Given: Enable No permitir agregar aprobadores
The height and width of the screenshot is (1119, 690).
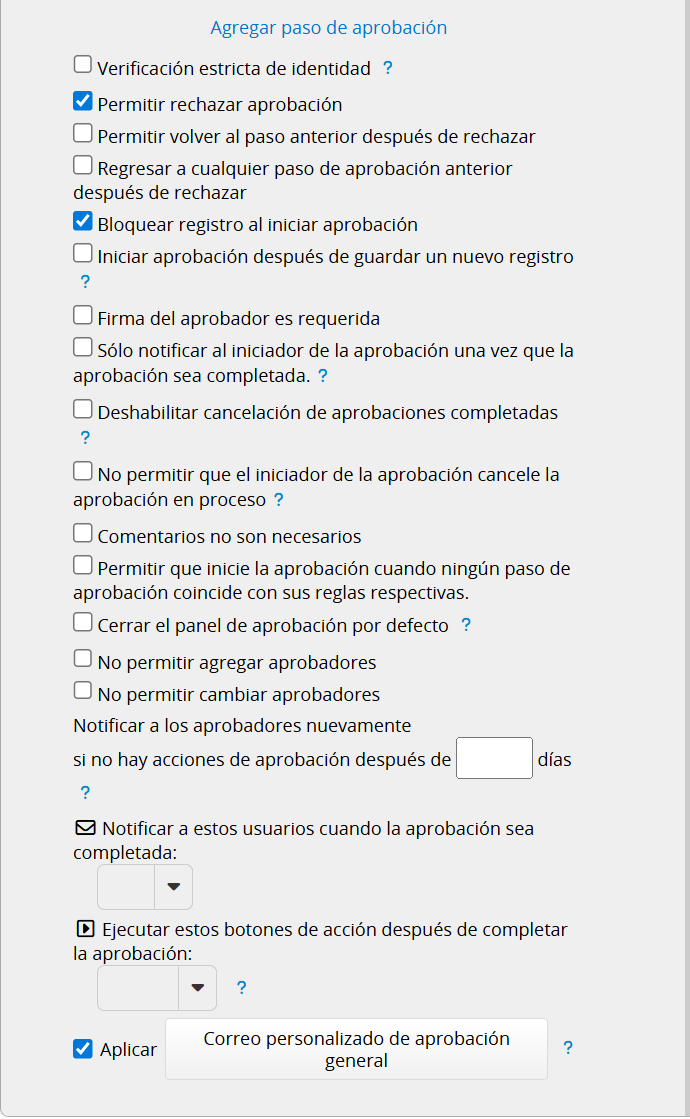Looking at the screenshot, I should click(x=83, y=659).
